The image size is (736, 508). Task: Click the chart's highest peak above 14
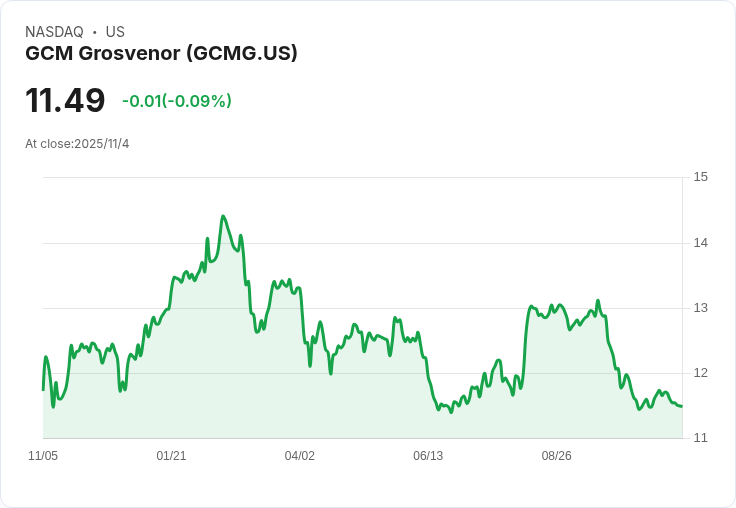click(223, 216)
